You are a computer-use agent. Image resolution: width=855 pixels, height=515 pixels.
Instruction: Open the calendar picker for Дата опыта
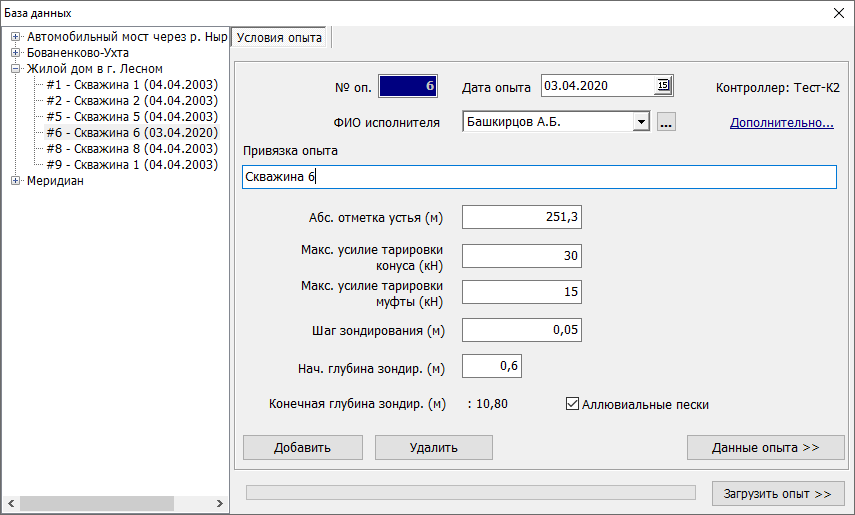pos(662,86)
